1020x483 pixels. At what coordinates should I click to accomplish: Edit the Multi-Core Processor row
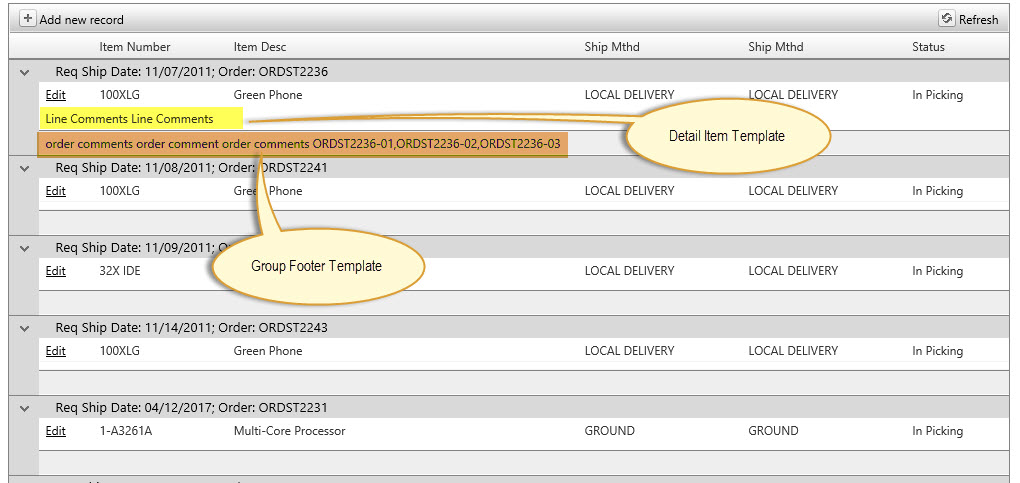point(56,431)
